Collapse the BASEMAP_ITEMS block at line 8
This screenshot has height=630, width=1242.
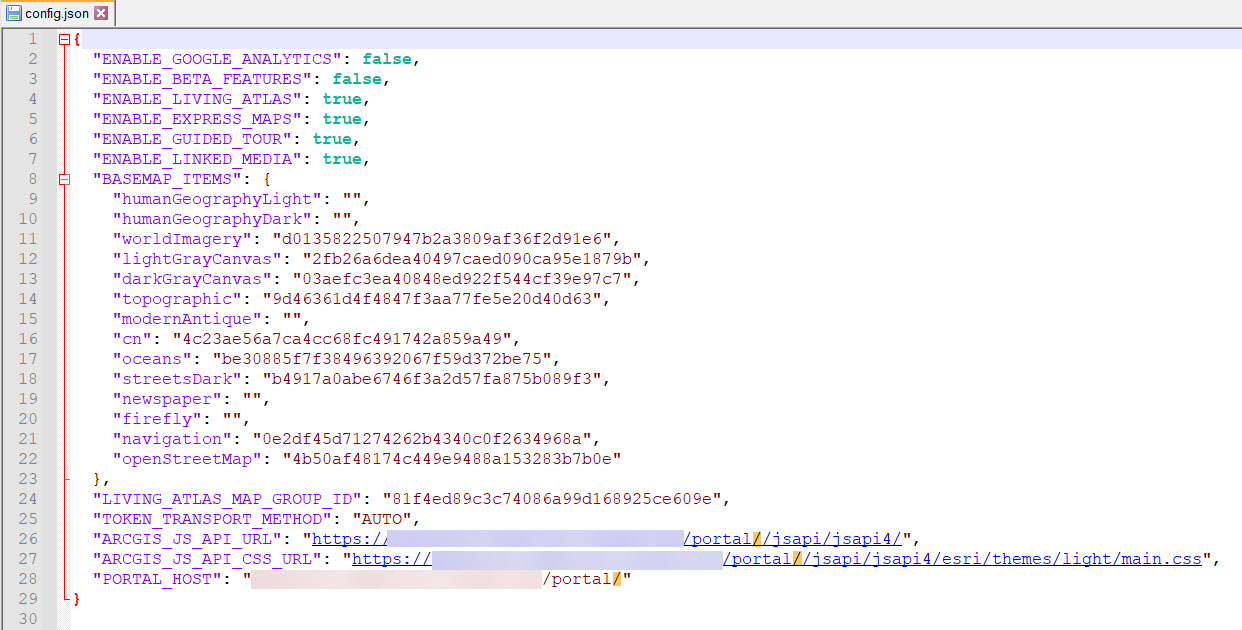pyautogui.click(x=64, y=178)
